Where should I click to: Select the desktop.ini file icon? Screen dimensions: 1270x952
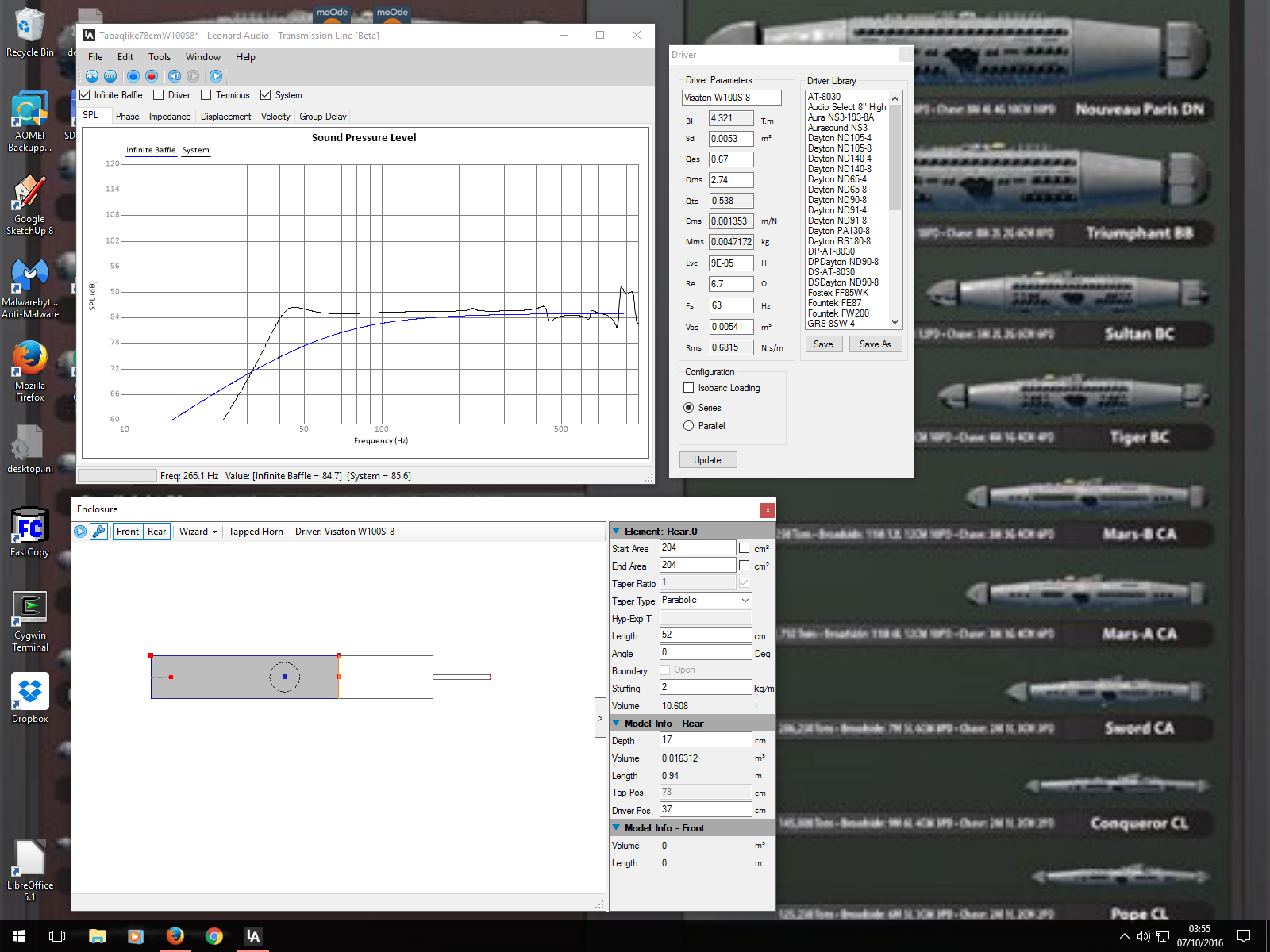coord(30,449)
